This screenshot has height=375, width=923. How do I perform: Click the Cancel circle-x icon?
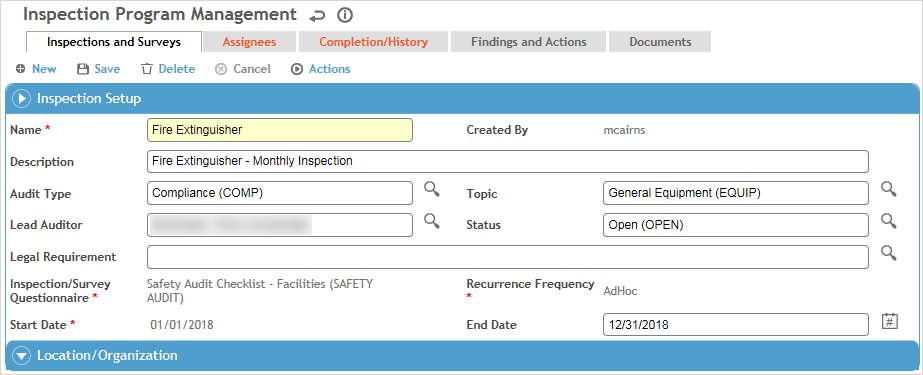click(221, 69)
